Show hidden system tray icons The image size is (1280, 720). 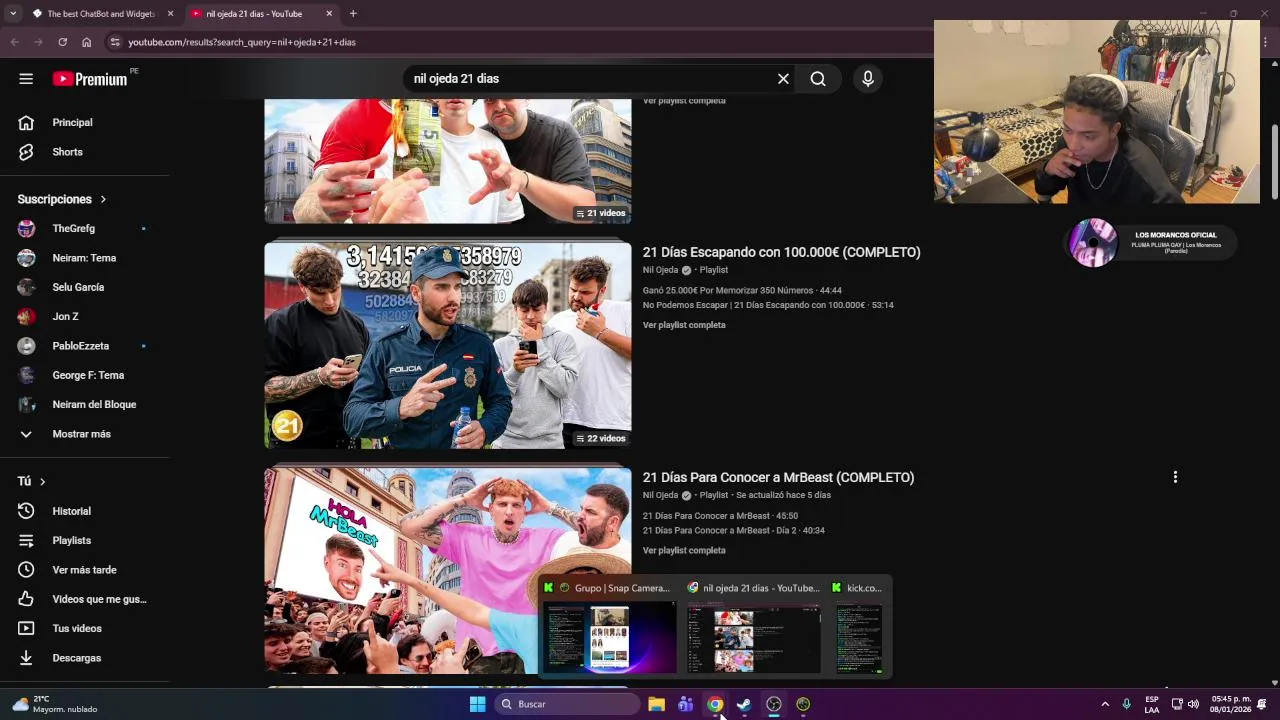[x=1105, y=704]
